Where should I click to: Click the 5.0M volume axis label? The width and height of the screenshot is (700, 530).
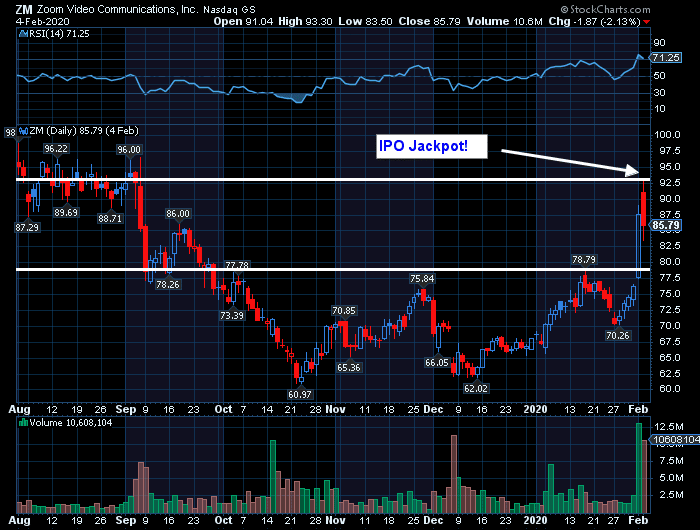pyautogui.click(x=671, y=478)
